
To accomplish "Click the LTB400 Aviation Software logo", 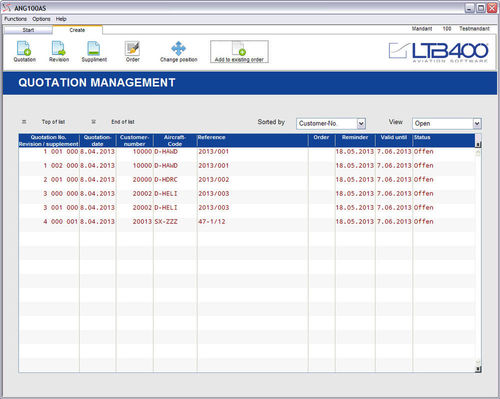I will coord(438,52).
